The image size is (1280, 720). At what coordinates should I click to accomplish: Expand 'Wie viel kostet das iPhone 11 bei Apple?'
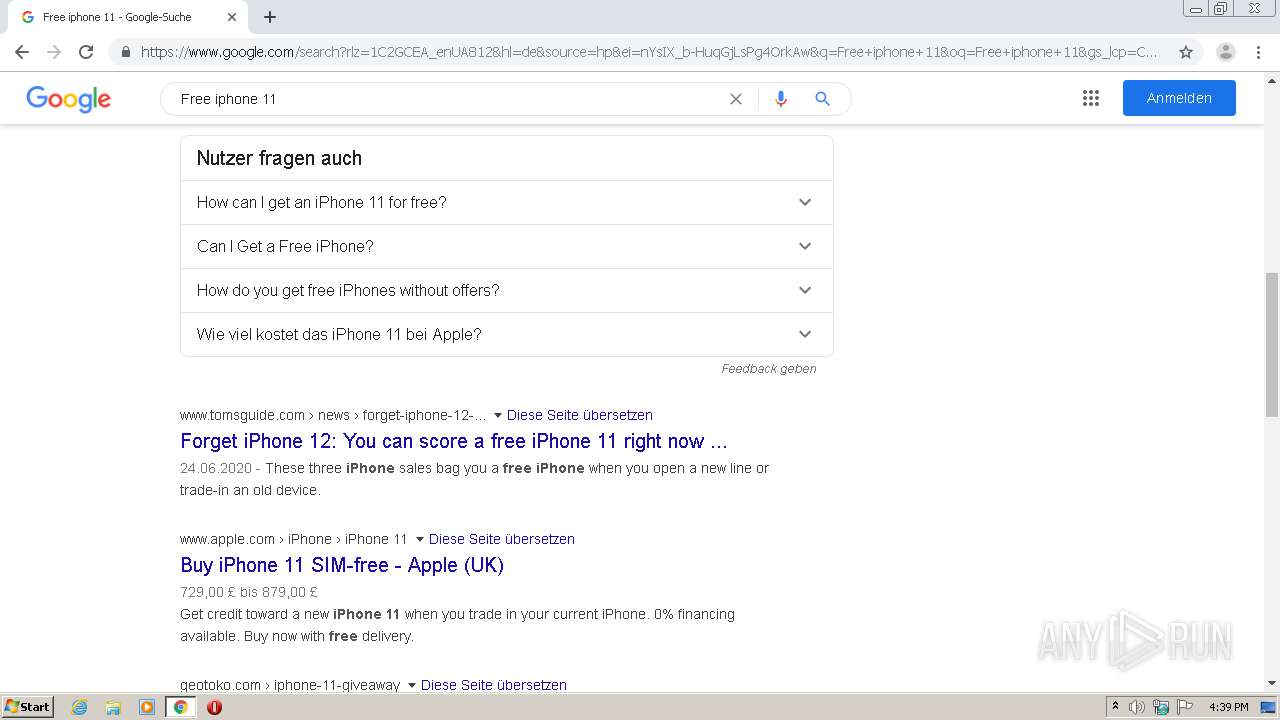[506, 334]
